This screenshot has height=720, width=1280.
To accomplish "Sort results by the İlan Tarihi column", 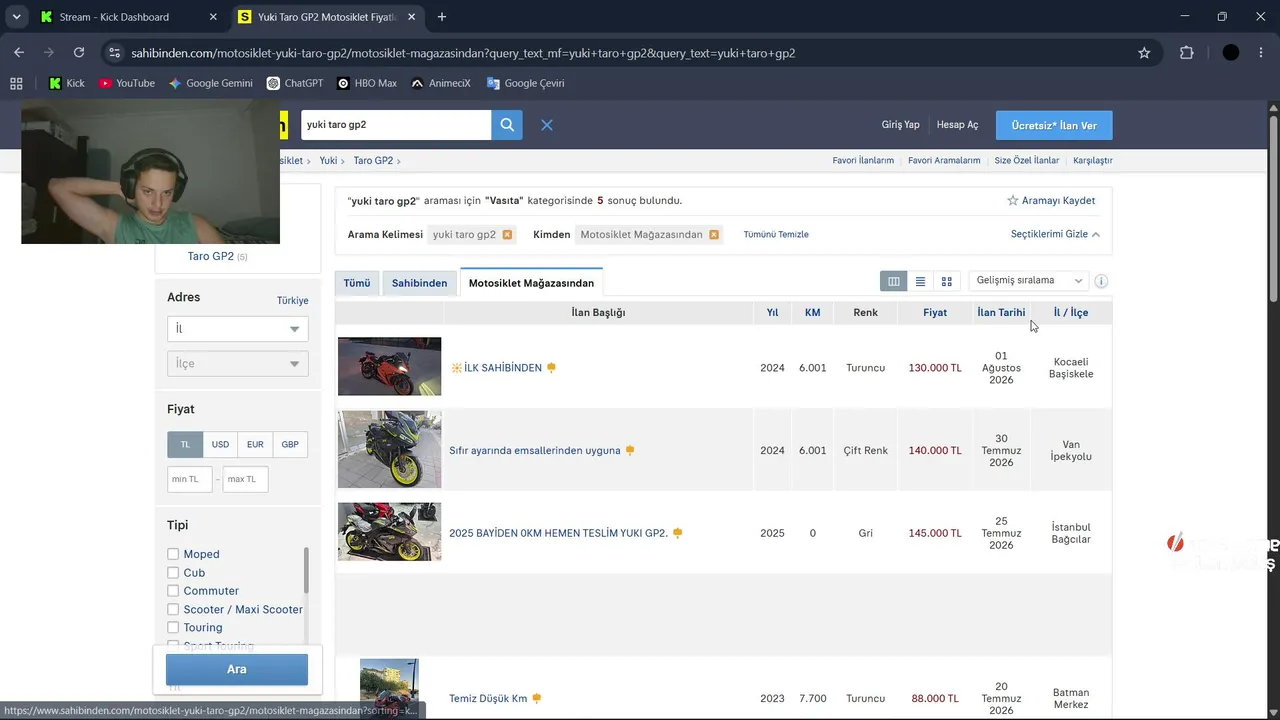I will click(x=1001, y=313).
